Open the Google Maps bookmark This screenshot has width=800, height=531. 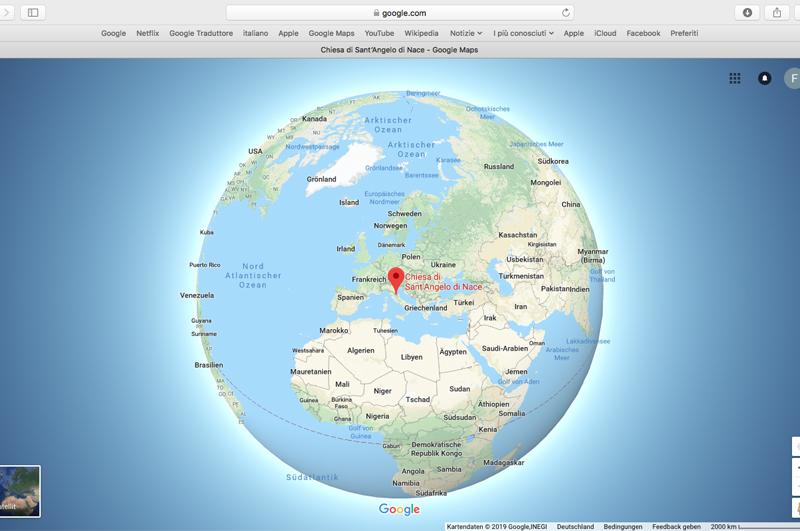coord(331,33)
